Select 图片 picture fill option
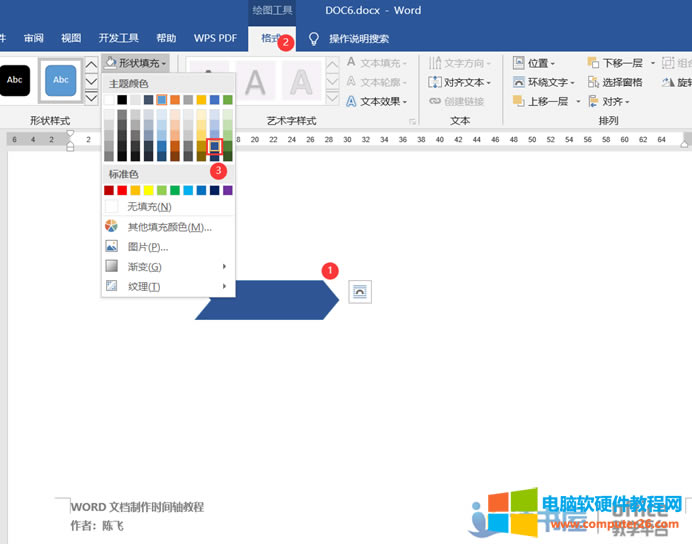This screenshot has height=544, width=692. [x=147, y=247]
